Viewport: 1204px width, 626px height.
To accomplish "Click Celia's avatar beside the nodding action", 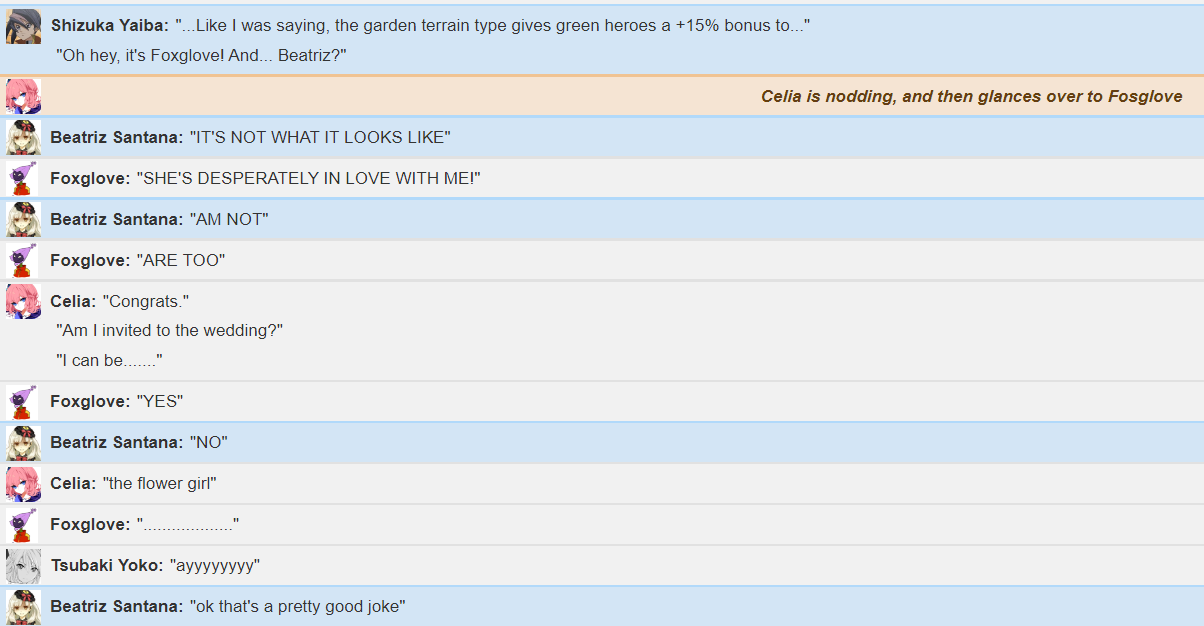I will coord(23,96).
